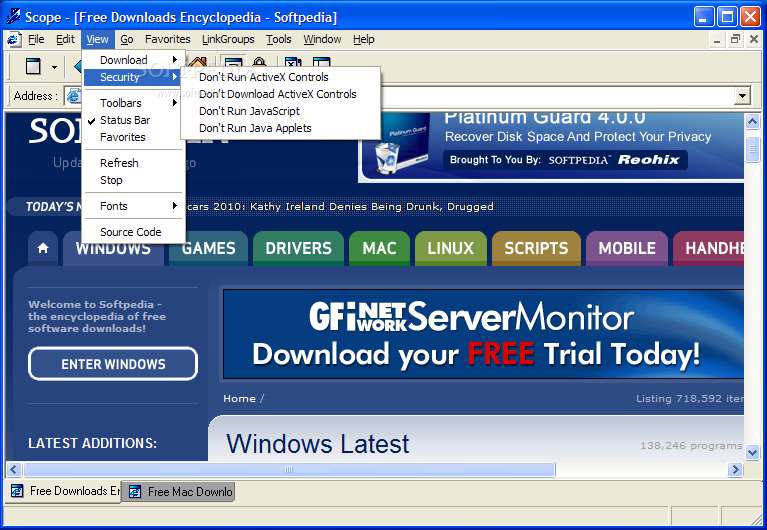Click the Address field text box
This screenshot has height=530, width=767.
[408, 96]
